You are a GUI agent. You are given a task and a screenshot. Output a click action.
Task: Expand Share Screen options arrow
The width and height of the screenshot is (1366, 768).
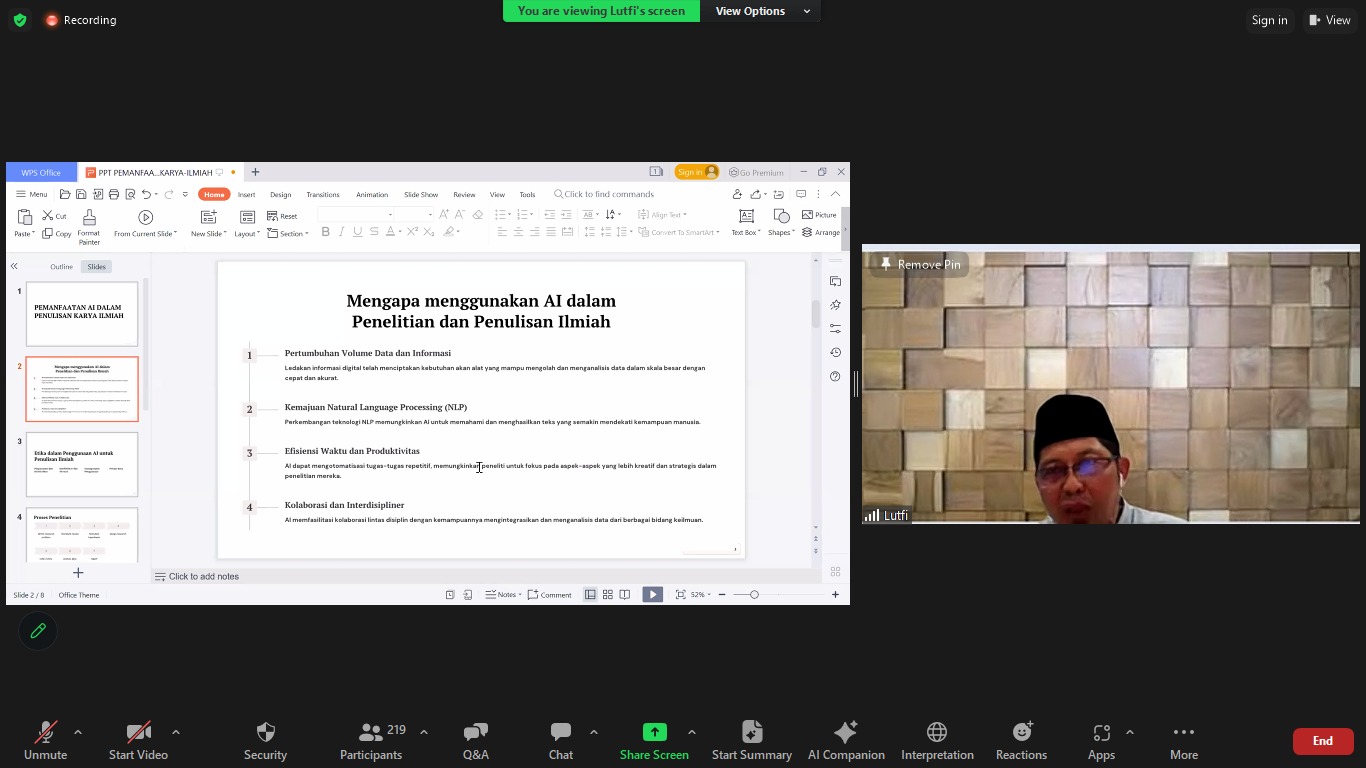[x=692, y=732]
